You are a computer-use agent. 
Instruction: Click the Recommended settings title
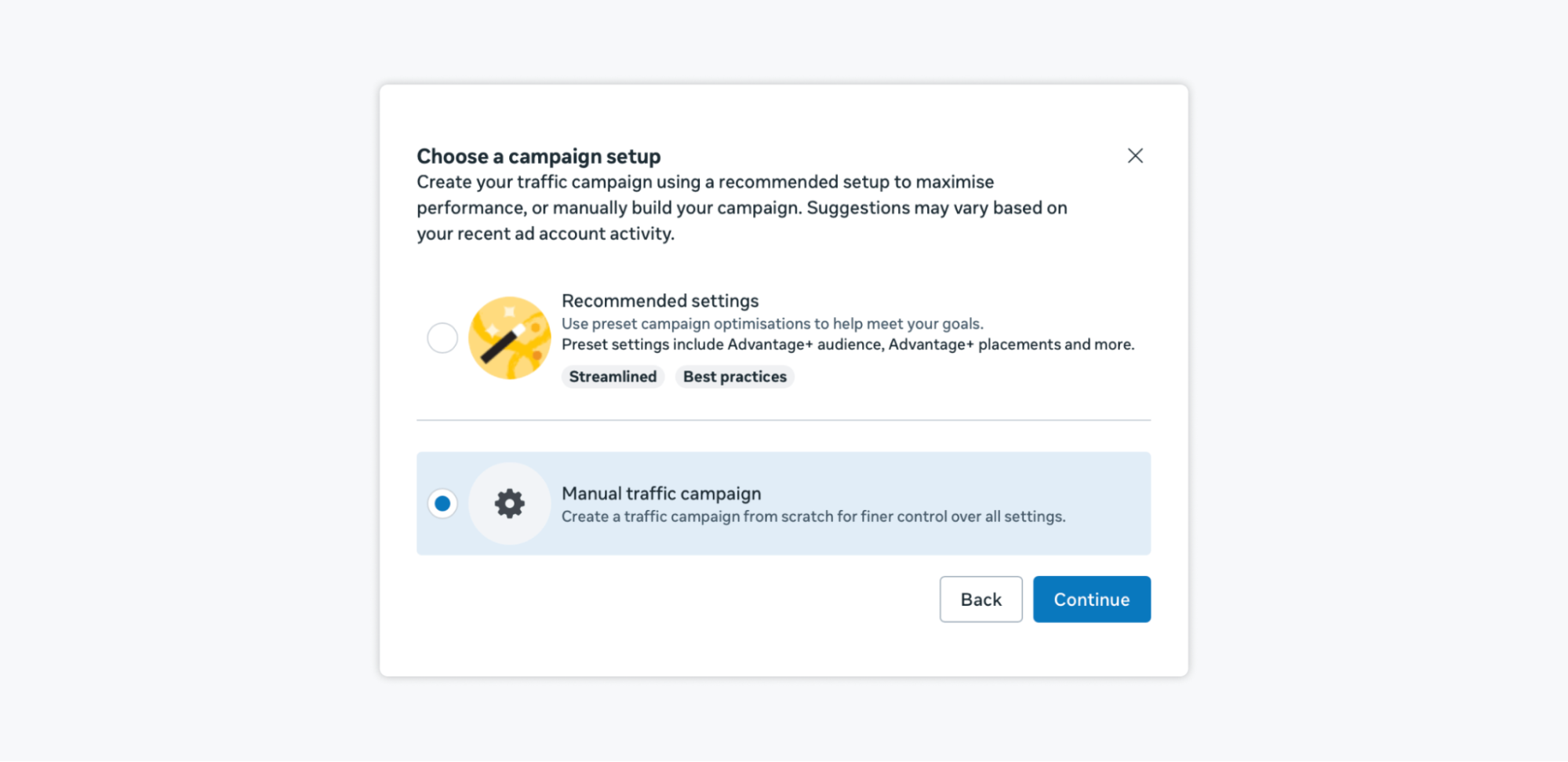click(660, 301)
